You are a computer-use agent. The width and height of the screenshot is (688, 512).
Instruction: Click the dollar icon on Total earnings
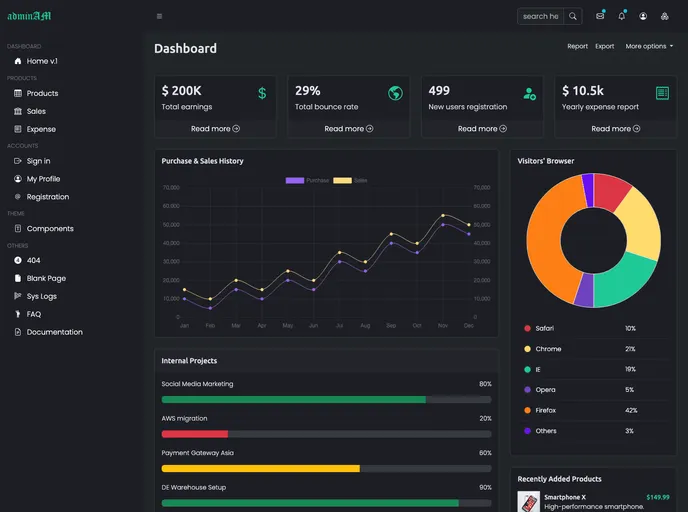click(x=262, y=93)
